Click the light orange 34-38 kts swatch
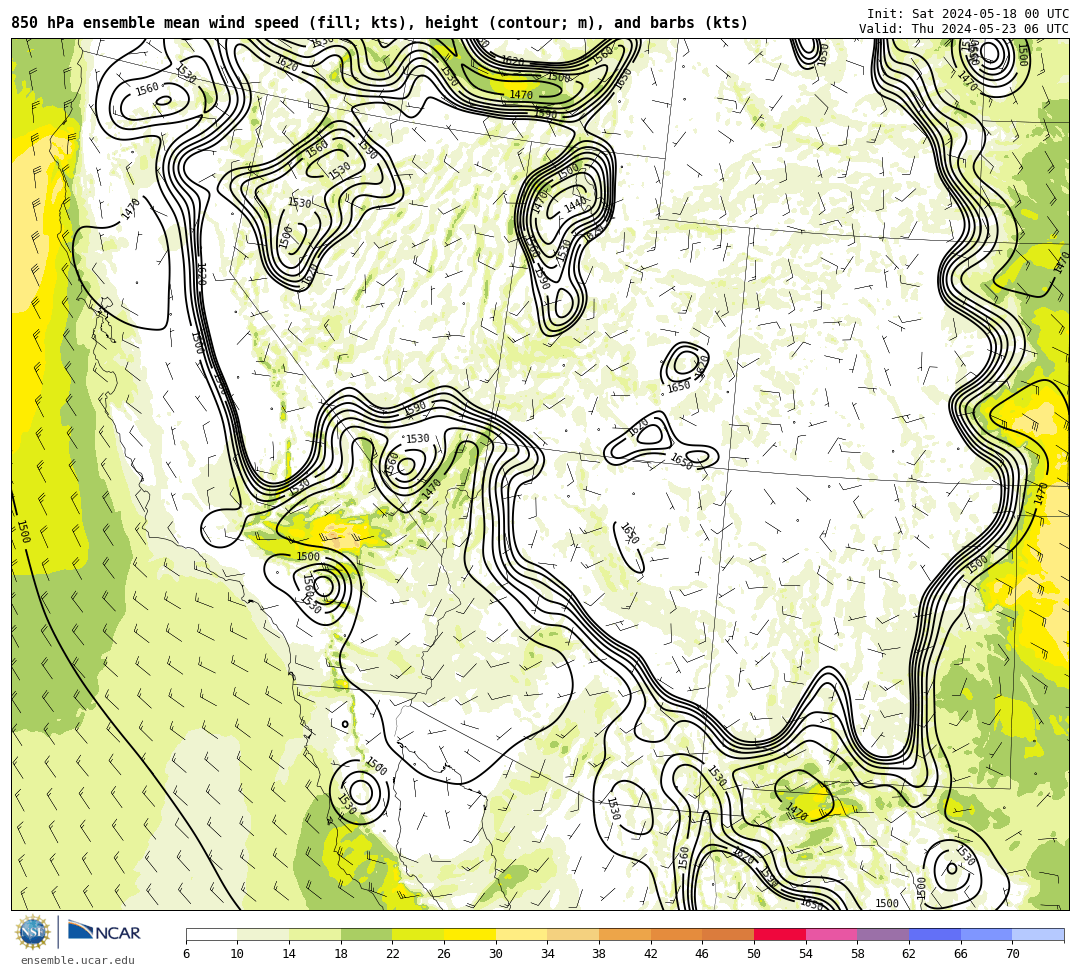 point(573,934)
